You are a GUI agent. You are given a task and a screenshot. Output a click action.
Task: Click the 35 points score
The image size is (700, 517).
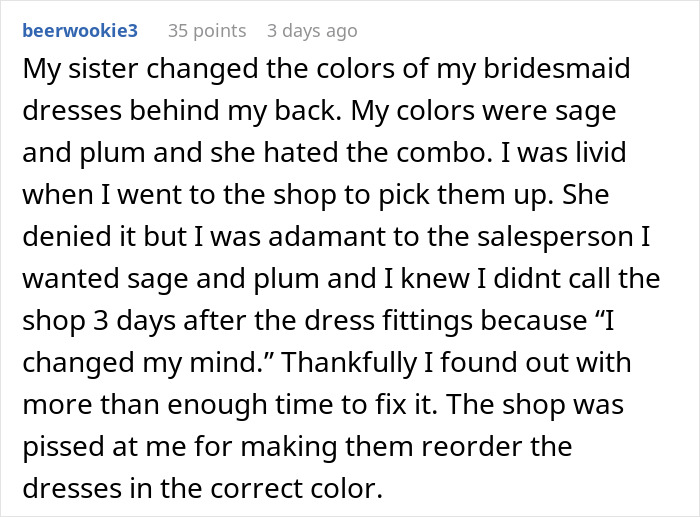point(207,31)
